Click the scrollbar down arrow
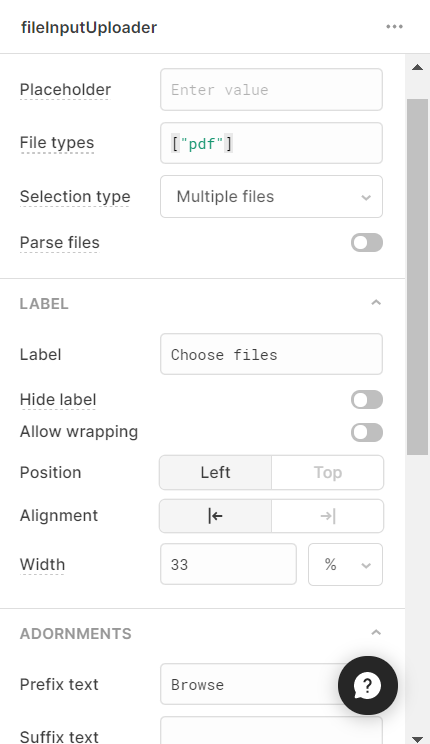The image size is (430, 744). 417,739
